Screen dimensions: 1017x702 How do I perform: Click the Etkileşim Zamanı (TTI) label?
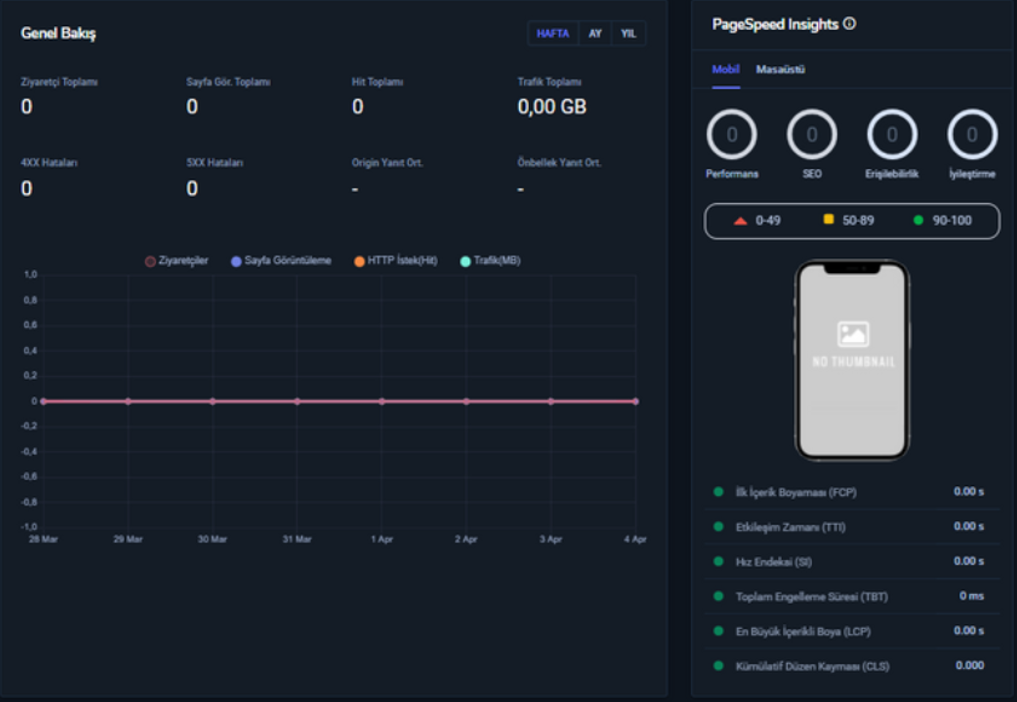(x=791, y=527)
